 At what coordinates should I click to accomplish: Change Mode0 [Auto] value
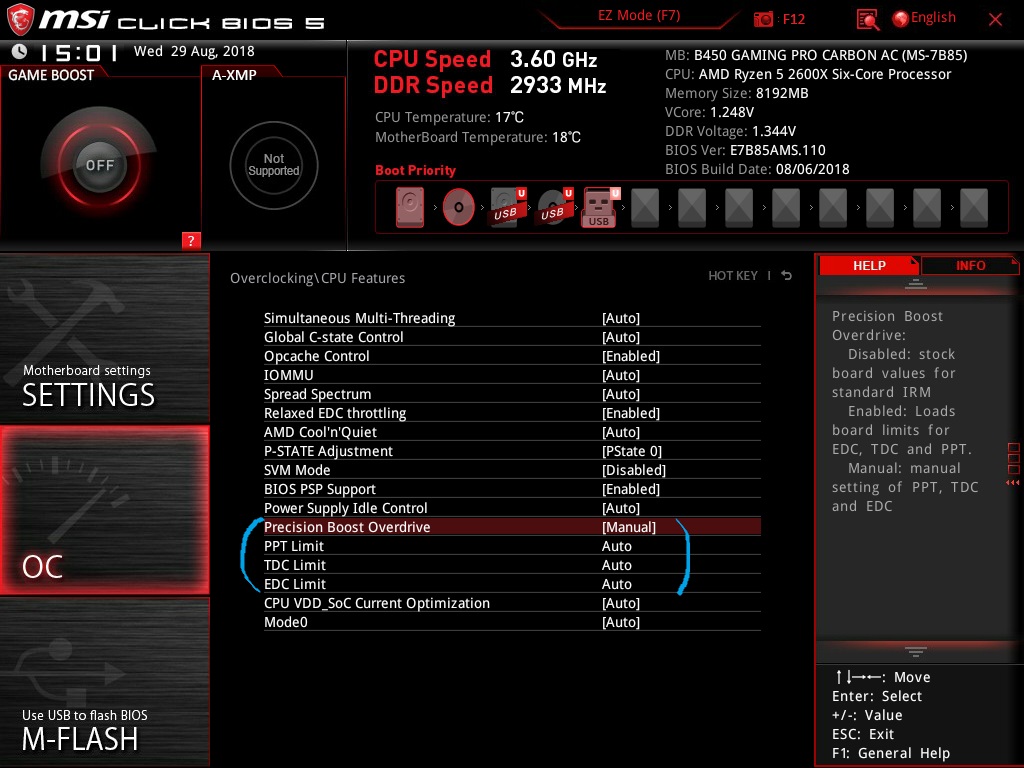click(620, 621)
